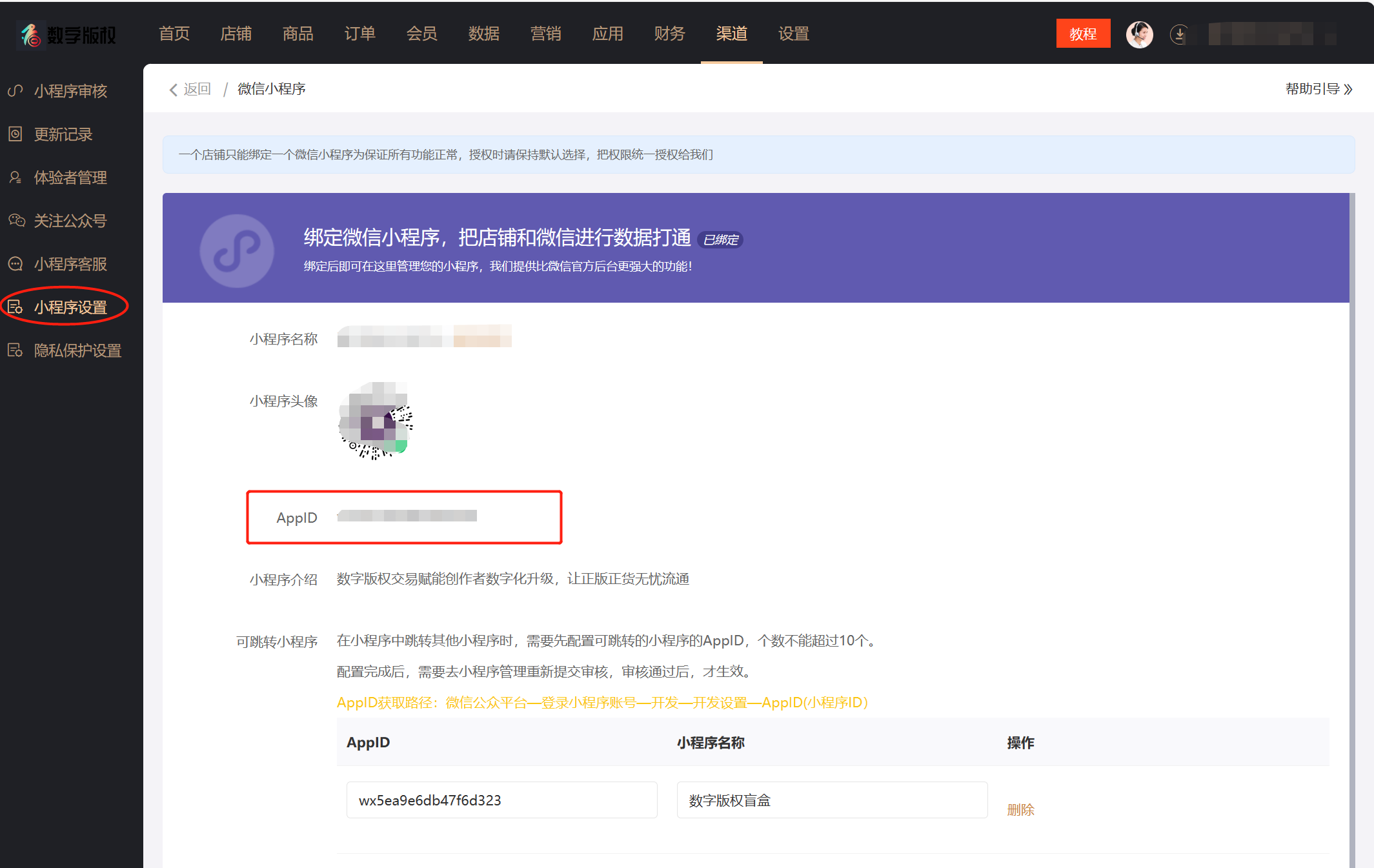Open 体验者管理 in sidebar
The image size is (1374, 868).
click(x=71, y=177)
